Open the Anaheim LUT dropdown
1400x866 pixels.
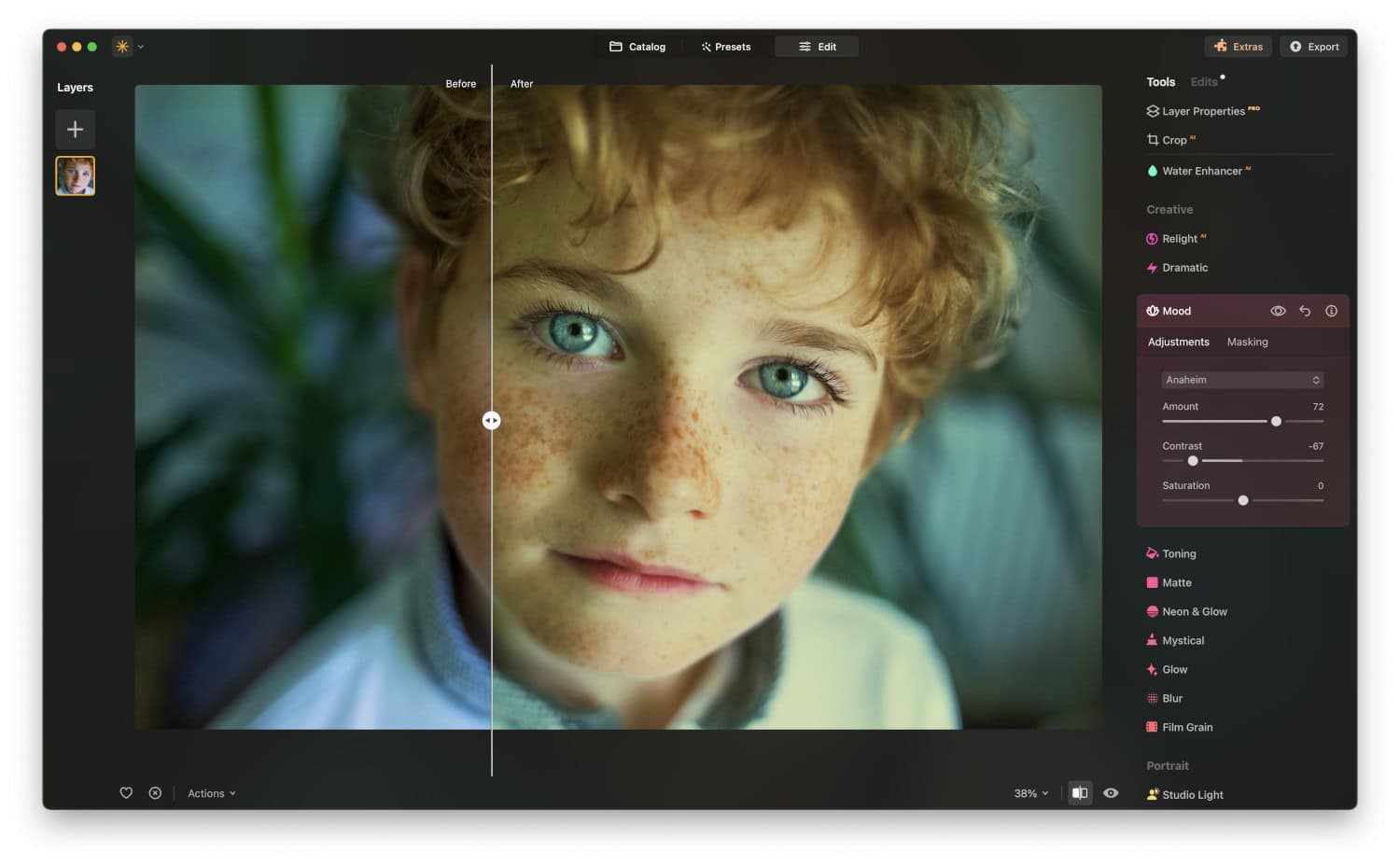click(x=1242, y=380)
